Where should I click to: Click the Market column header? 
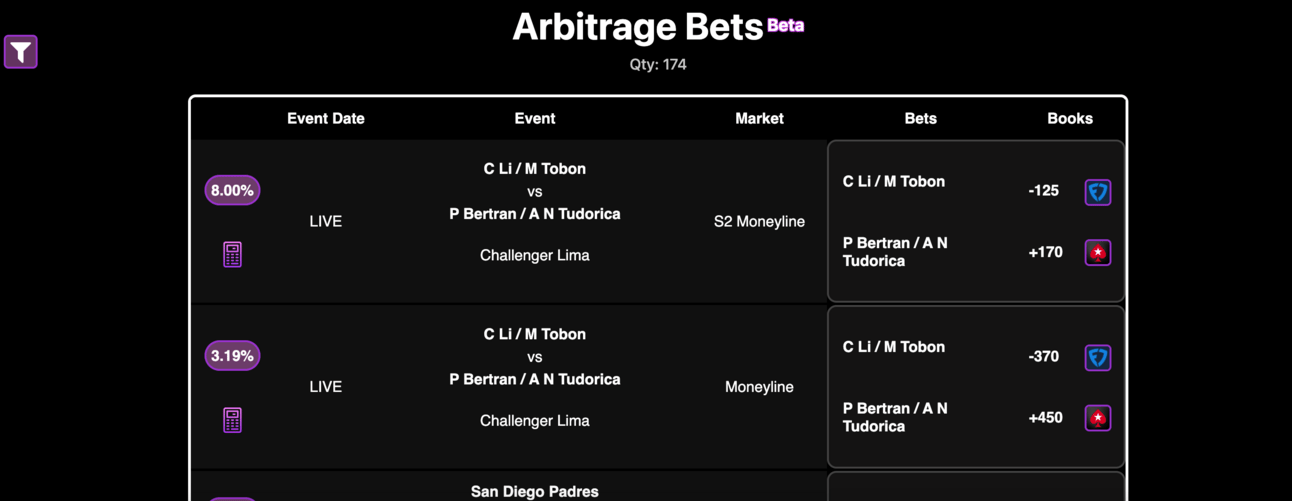point(759,118)
